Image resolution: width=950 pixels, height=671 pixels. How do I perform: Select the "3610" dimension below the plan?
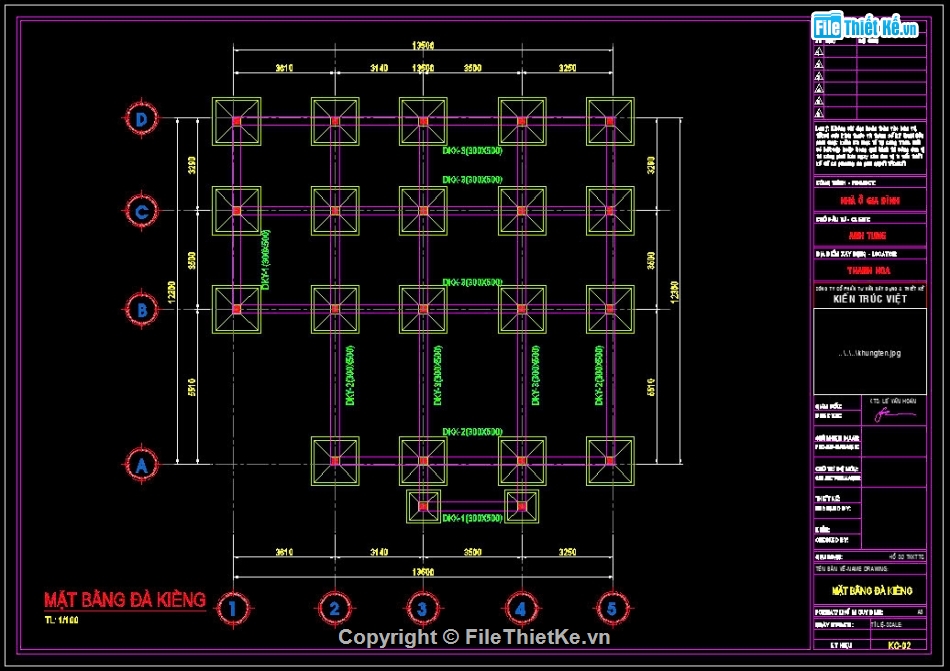pyautogui.click(x=284, y=552)
